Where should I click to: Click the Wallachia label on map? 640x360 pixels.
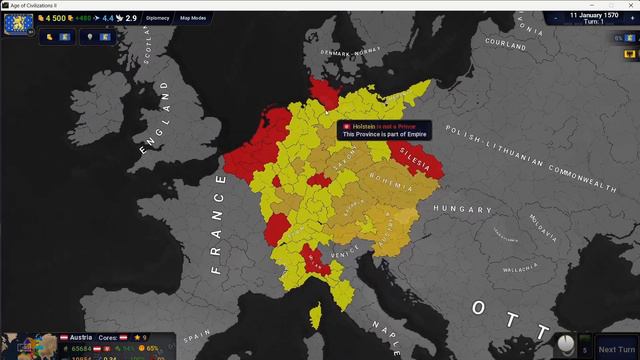tap(520, 268)
